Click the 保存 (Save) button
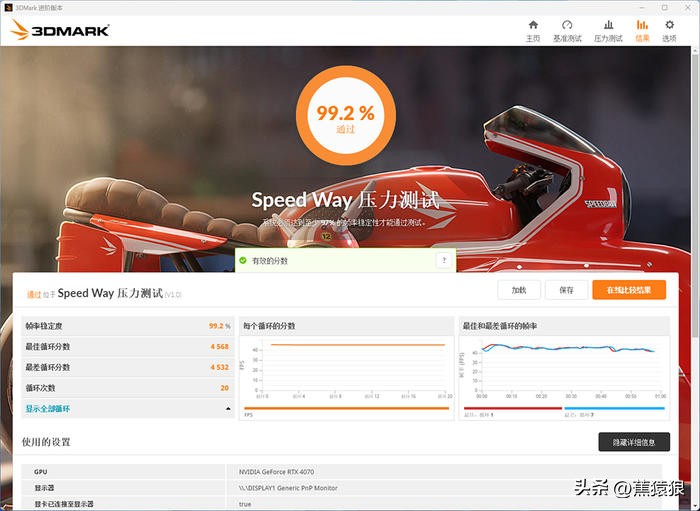Screen dimensions: 700x511 coord(566,290)
